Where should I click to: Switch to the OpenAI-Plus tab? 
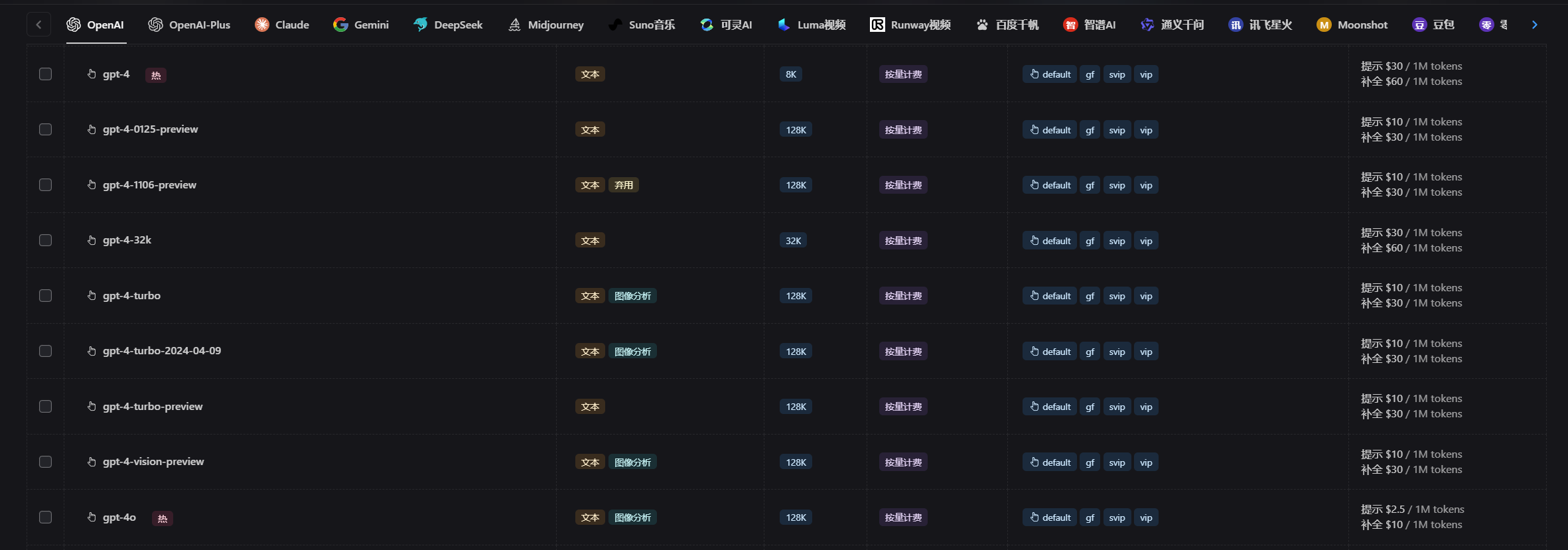pyautogui.click(x=189, y=25)
